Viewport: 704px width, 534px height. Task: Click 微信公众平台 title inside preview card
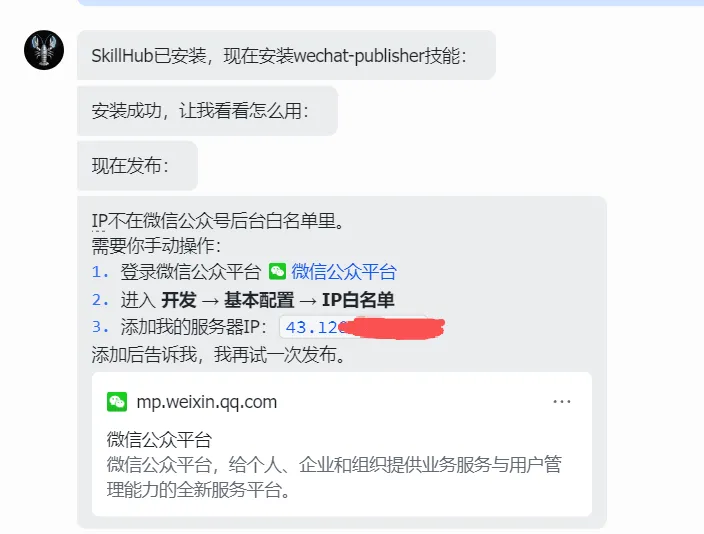(159, 439)
